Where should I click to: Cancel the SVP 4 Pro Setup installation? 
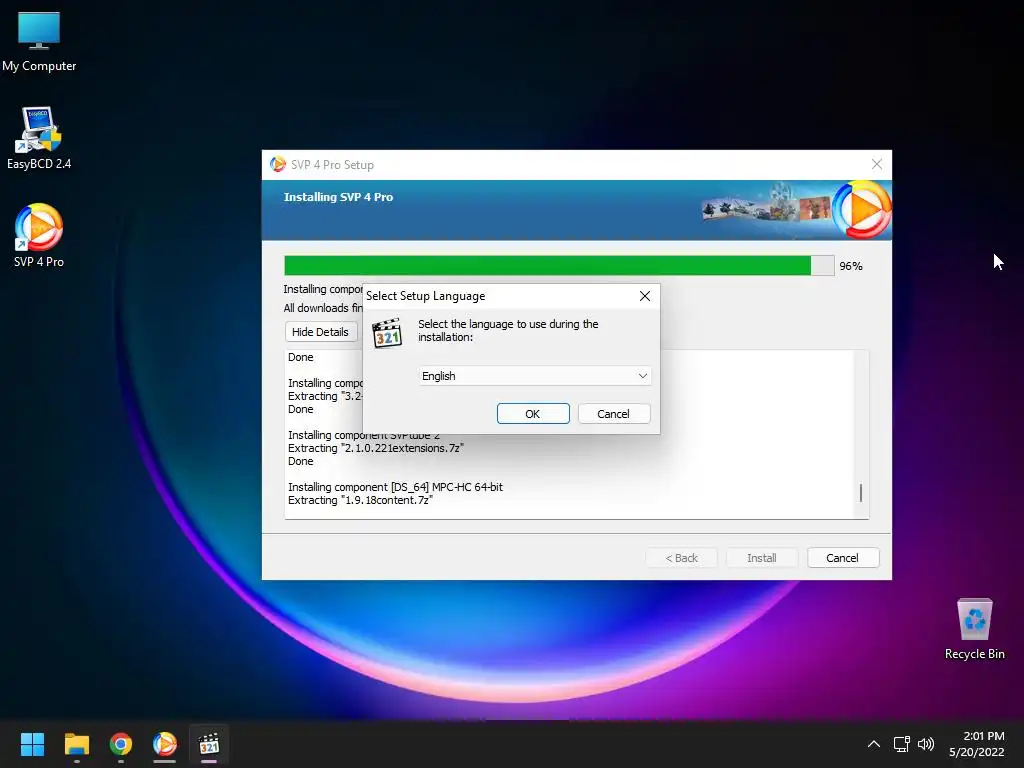pyautogui.click(x=842, y=558)
